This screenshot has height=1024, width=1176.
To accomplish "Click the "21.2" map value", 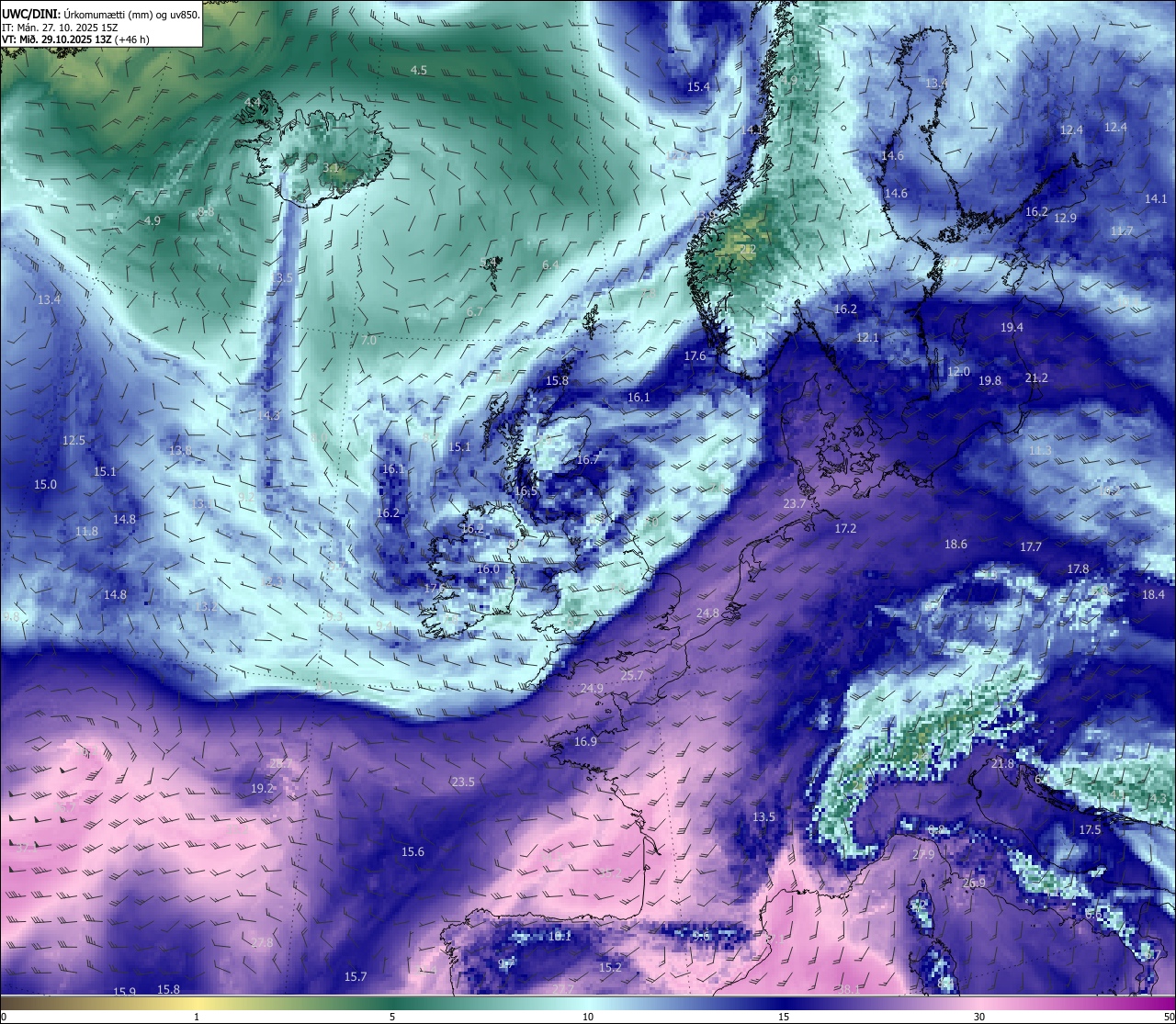I will point(1036,378).
